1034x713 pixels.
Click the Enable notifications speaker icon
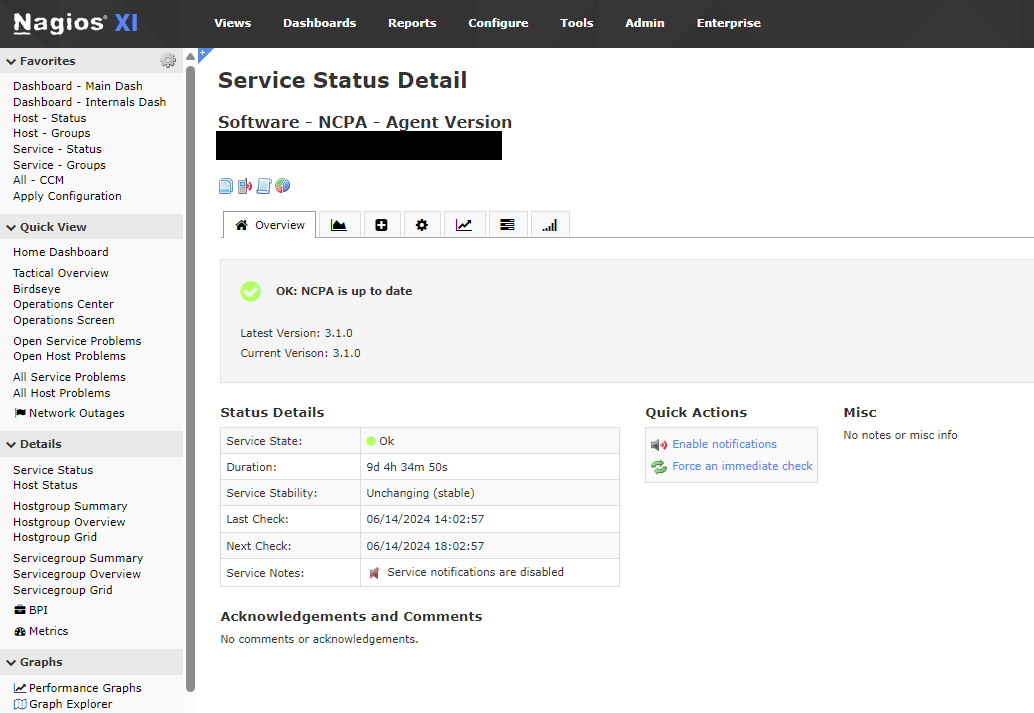click(659, 445)
